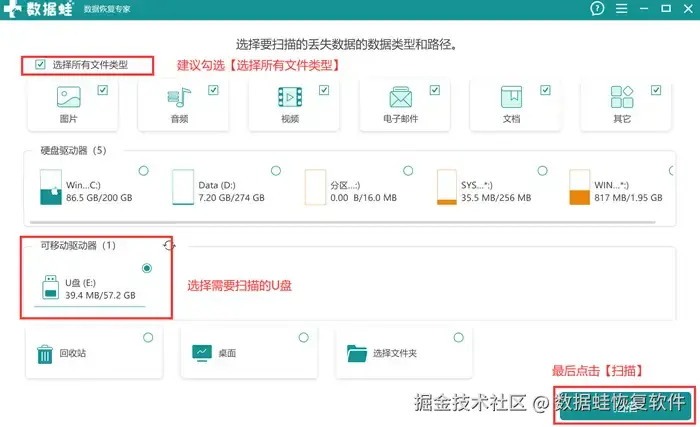Click the 回收站 label text
Viewport: 700px width, 427px height.
tap(72, 353)
